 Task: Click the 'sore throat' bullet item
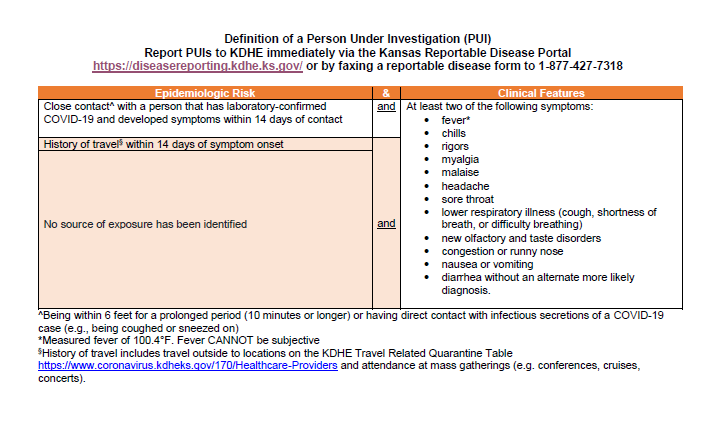[467, 199]
